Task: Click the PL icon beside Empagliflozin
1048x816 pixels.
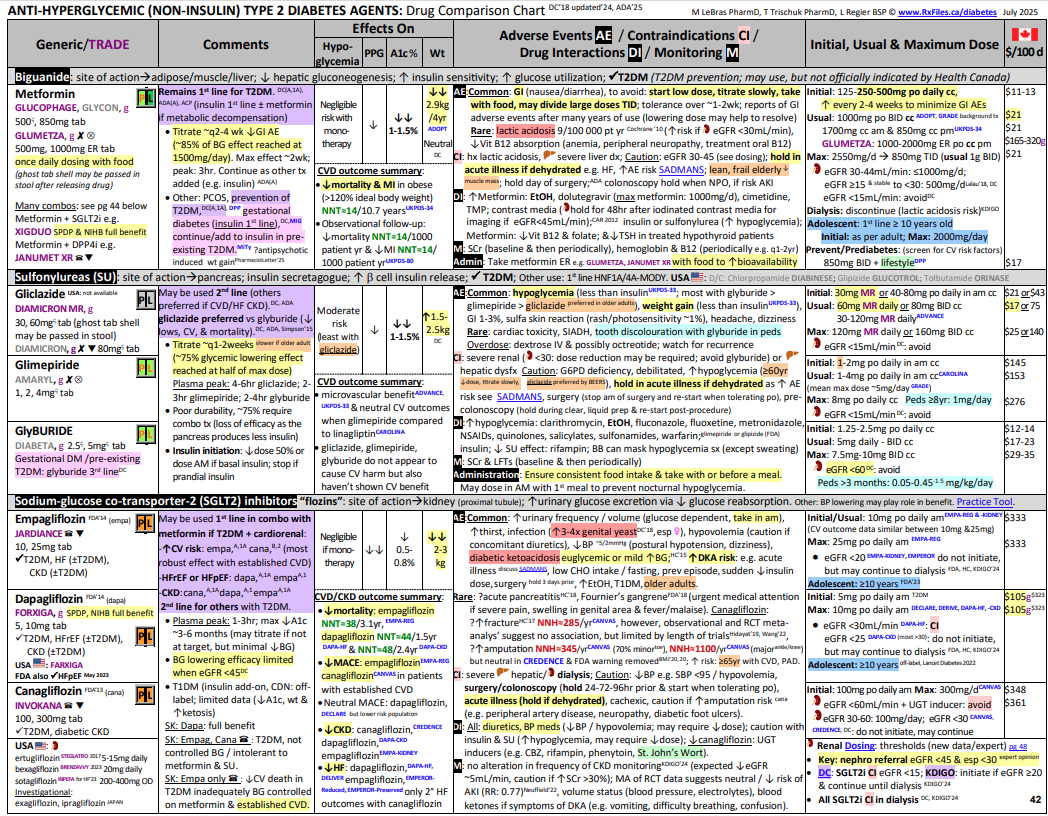Action: tap(146, 525)
